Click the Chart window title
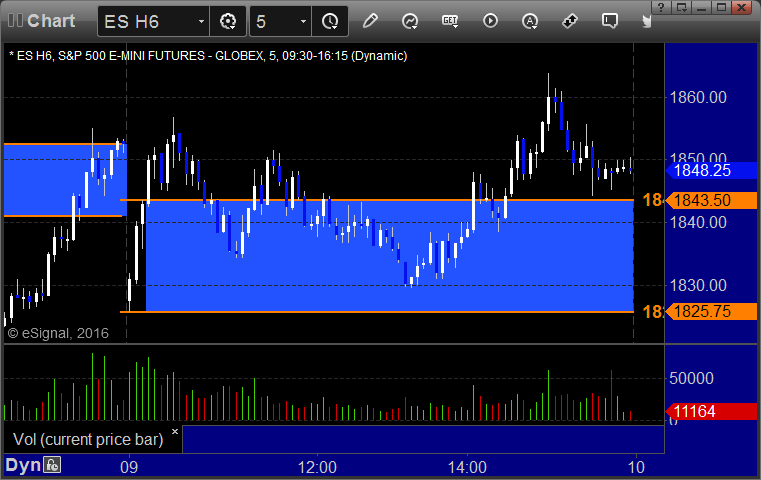Image resolution: width=761 pixels, height=480 pixels. tap(51, 21)
